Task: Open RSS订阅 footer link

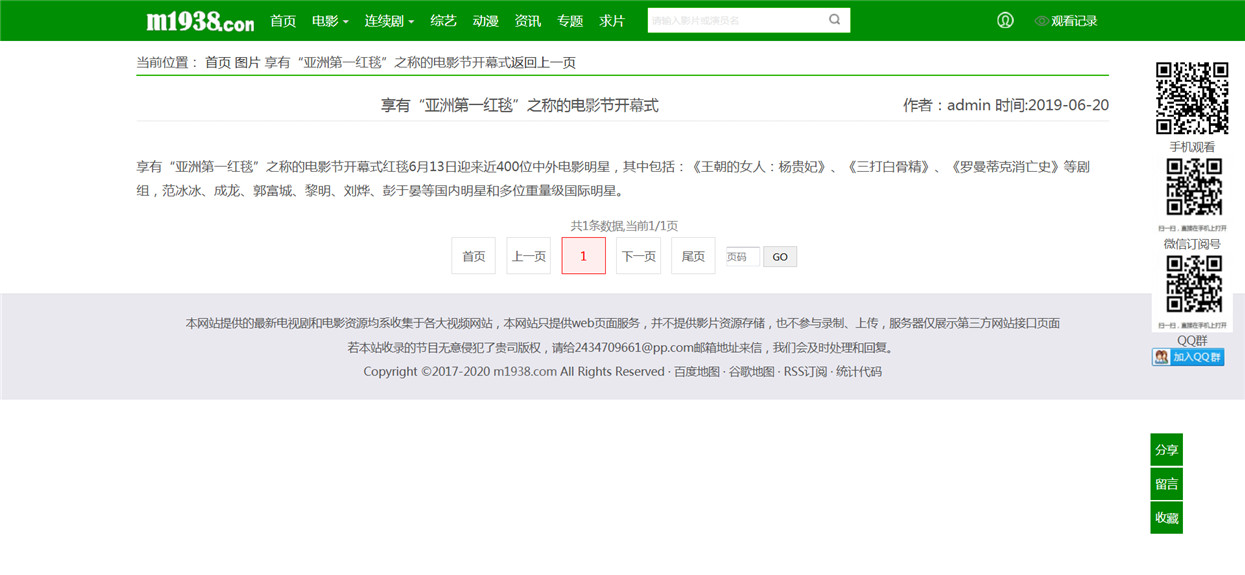Action: 806,371
